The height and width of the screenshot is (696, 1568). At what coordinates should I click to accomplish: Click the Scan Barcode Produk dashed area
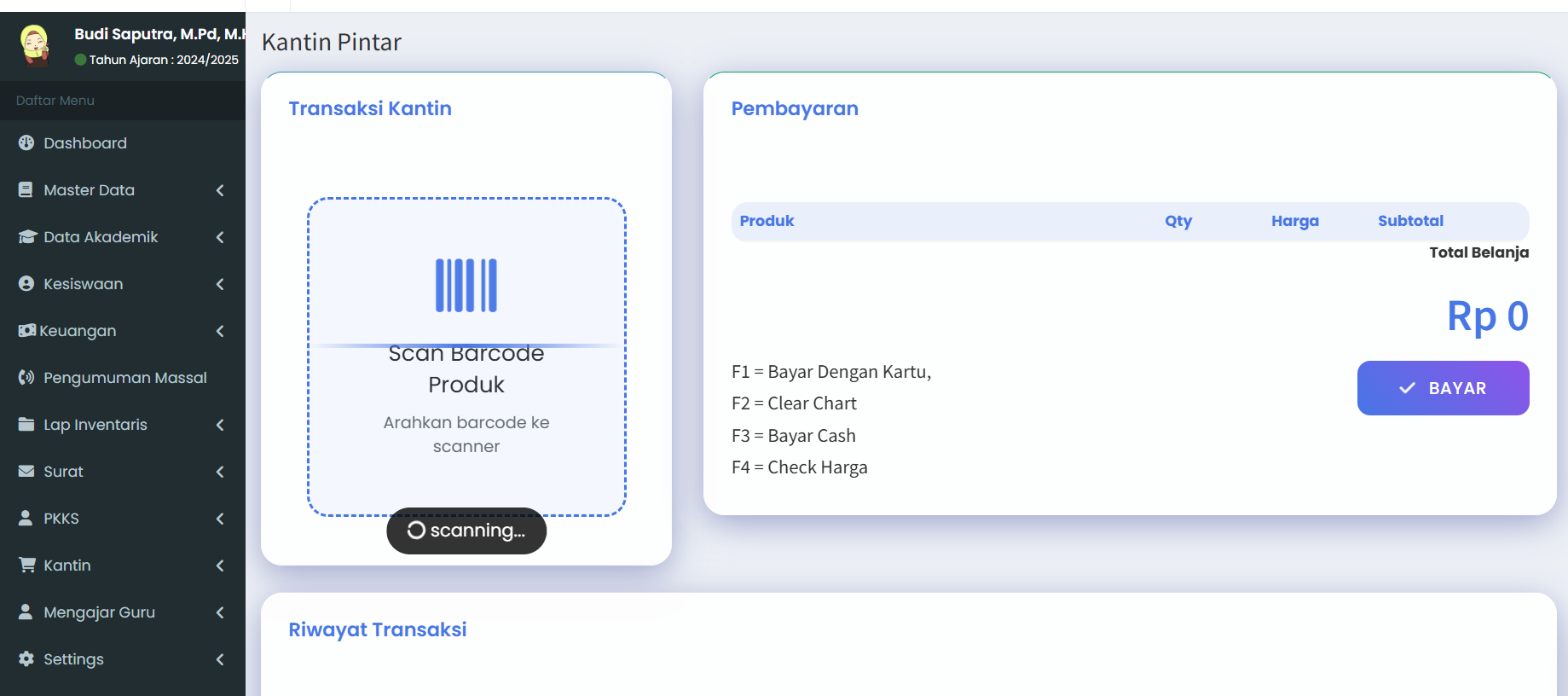click(466, 357)
